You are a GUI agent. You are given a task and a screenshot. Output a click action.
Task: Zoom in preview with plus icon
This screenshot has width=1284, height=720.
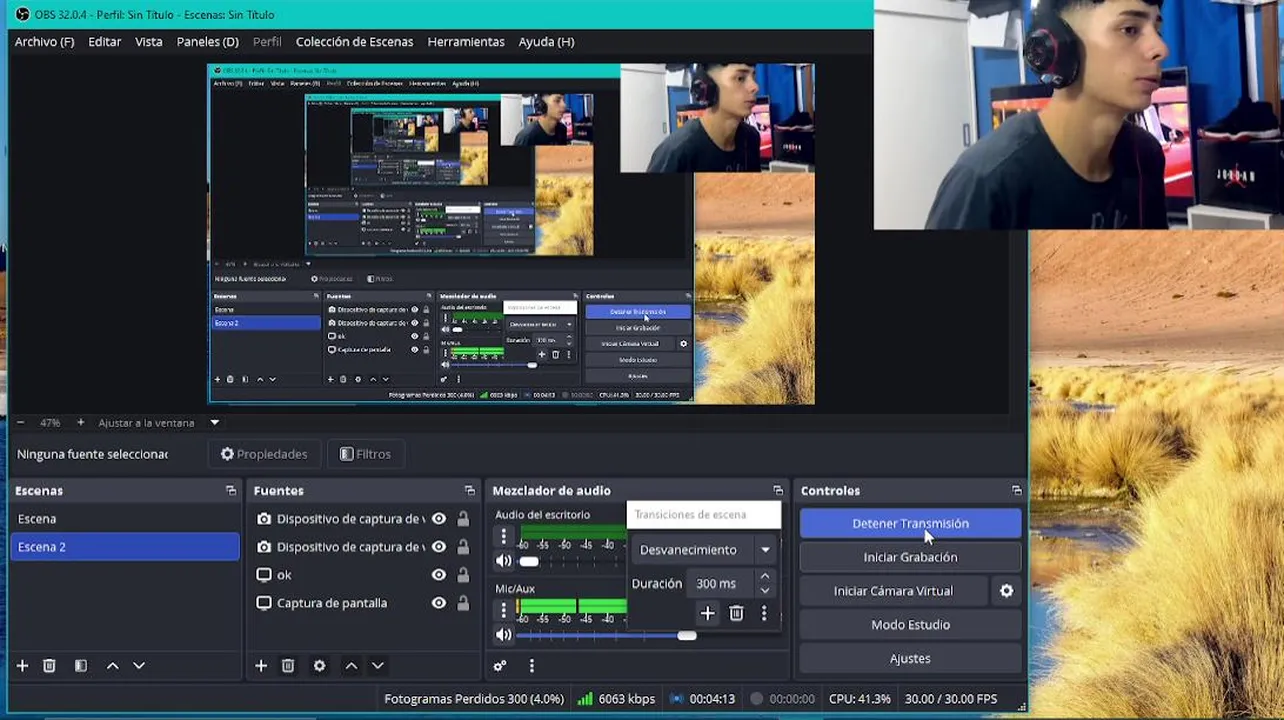click(81, 422)
